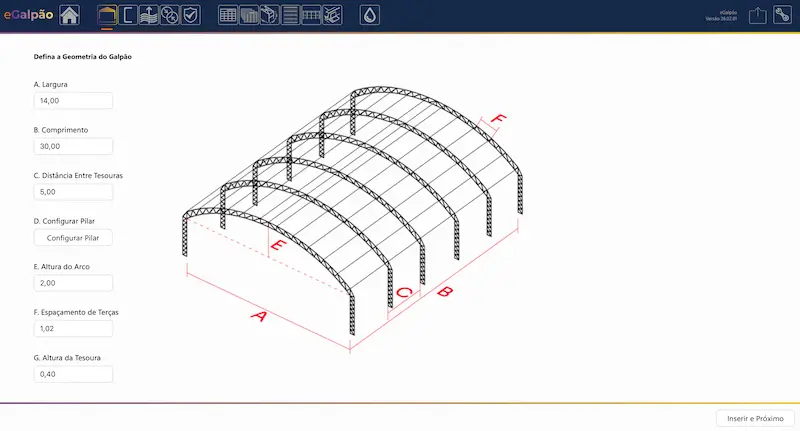This screenshot has height=431, width=800.
Task: Click the Altura do Arco input
Action: click(73, 283)
